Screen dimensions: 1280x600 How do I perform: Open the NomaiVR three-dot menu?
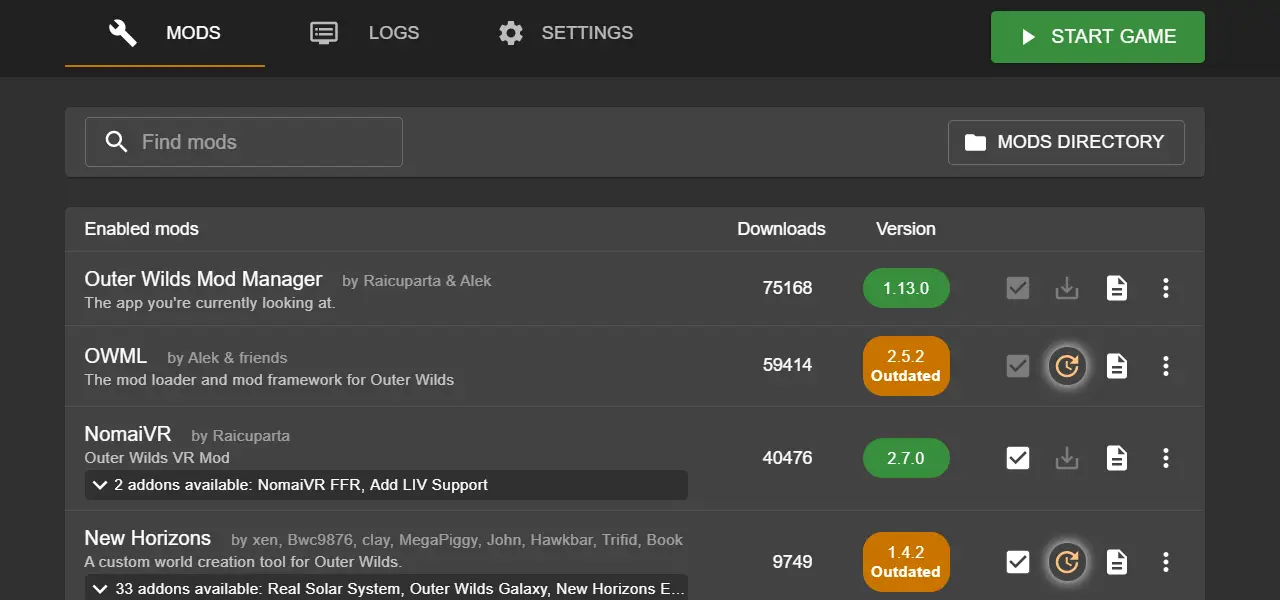click(x=1165, y=458)
